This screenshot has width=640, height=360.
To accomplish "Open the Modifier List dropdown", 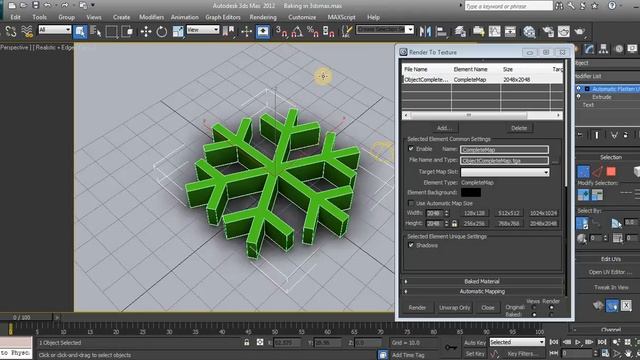I will 607,76.
